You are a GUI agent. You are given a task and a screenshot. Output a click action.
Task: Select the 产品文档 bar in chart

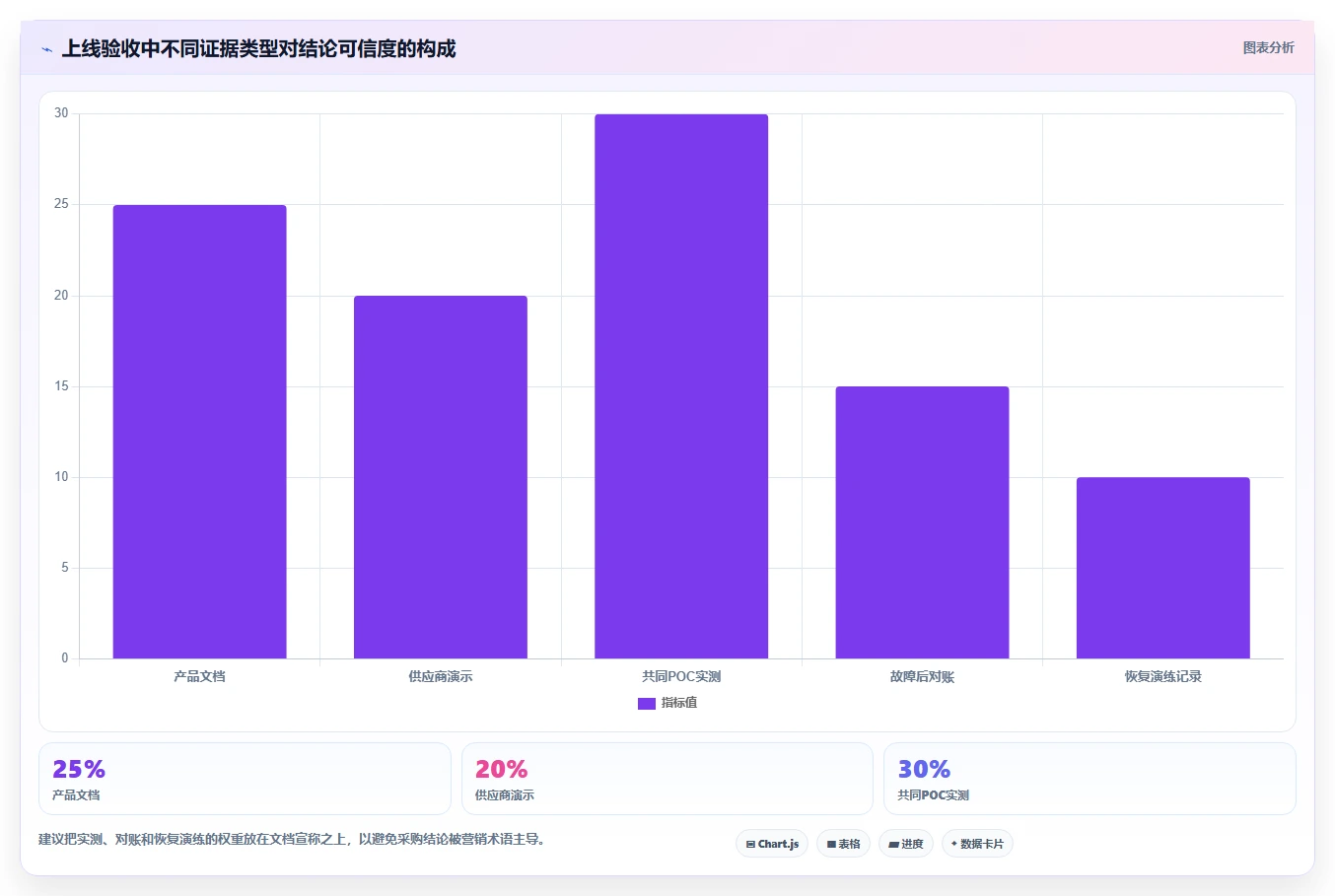pyautogui.click(x=200, y=432)
